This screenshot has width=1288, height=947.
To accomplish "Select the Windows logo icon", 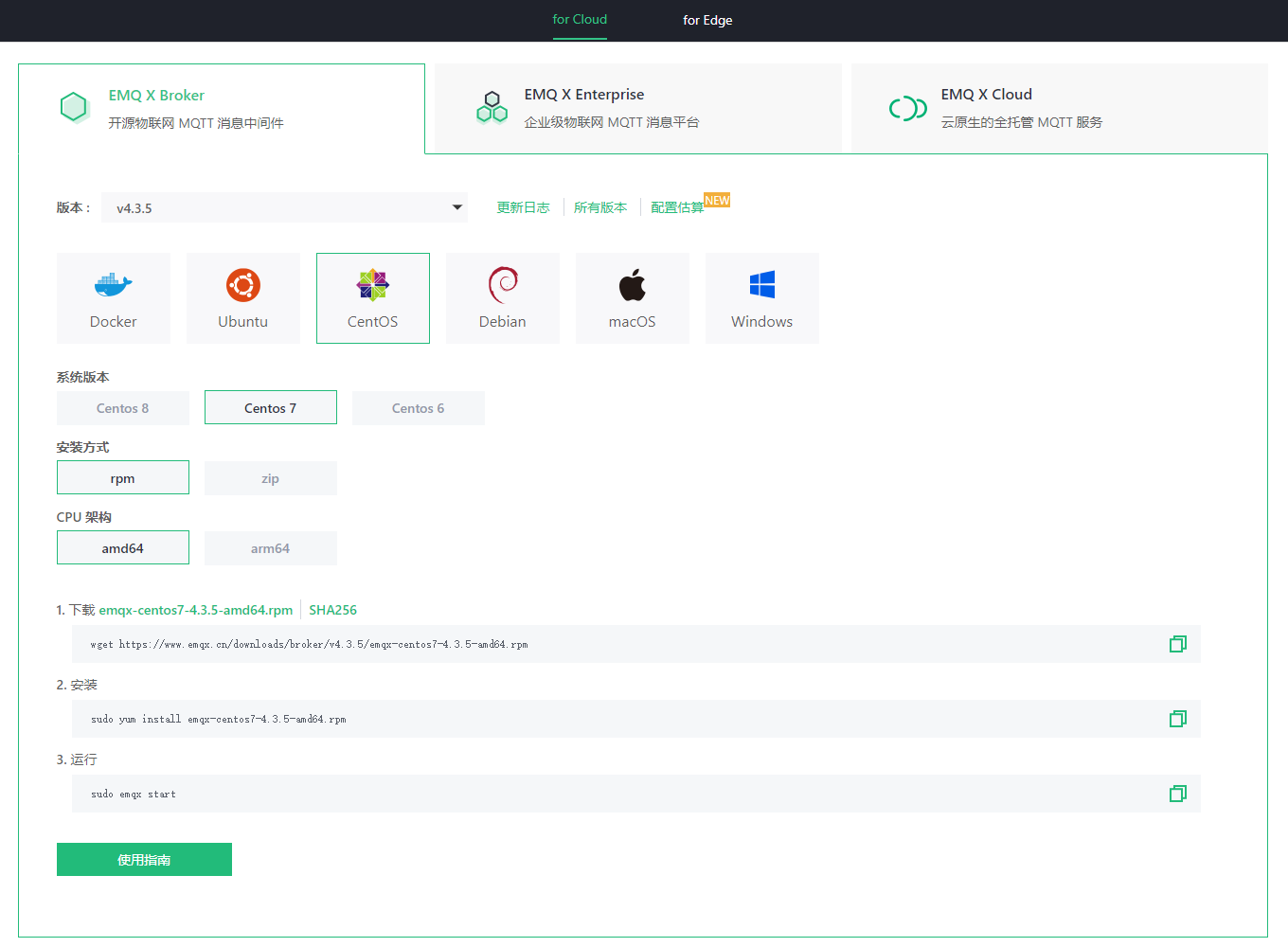I will 762,285.
